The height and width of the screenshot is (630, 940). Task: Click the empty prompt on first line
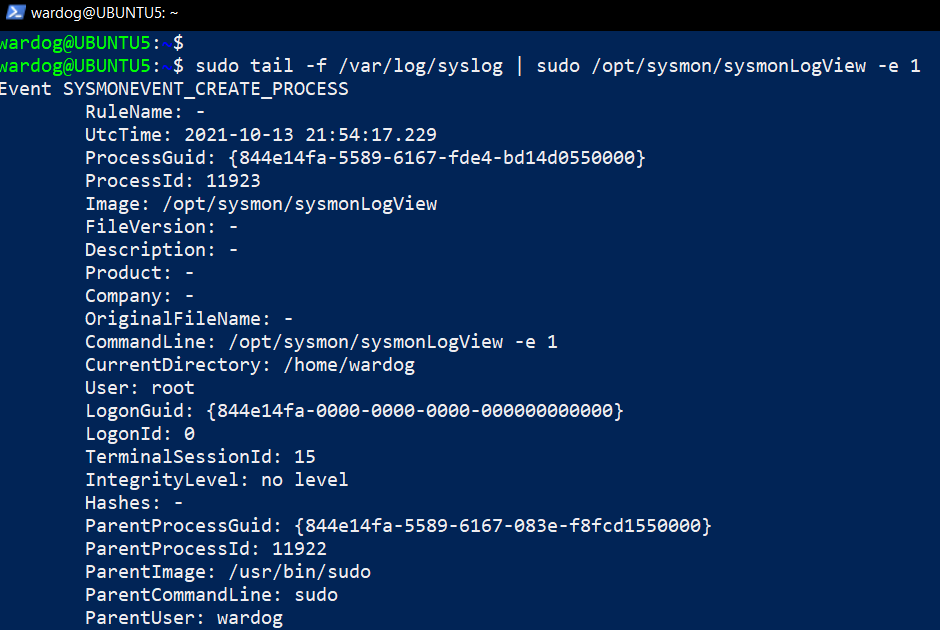tap(92, 43)
